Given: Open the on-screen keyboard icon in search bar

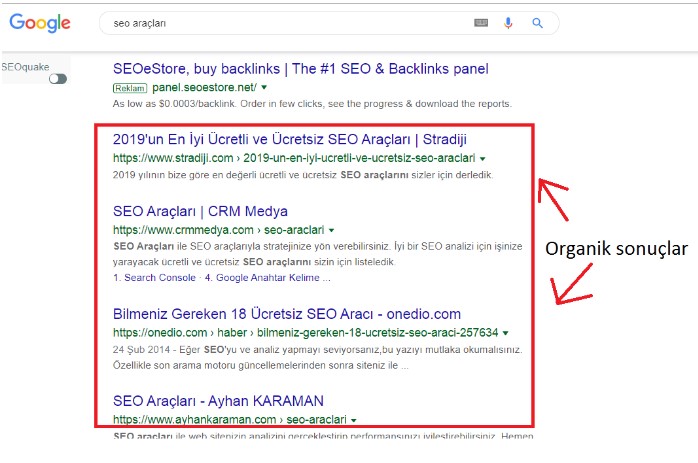Looking at the screenshot, I should coord(481,23).
